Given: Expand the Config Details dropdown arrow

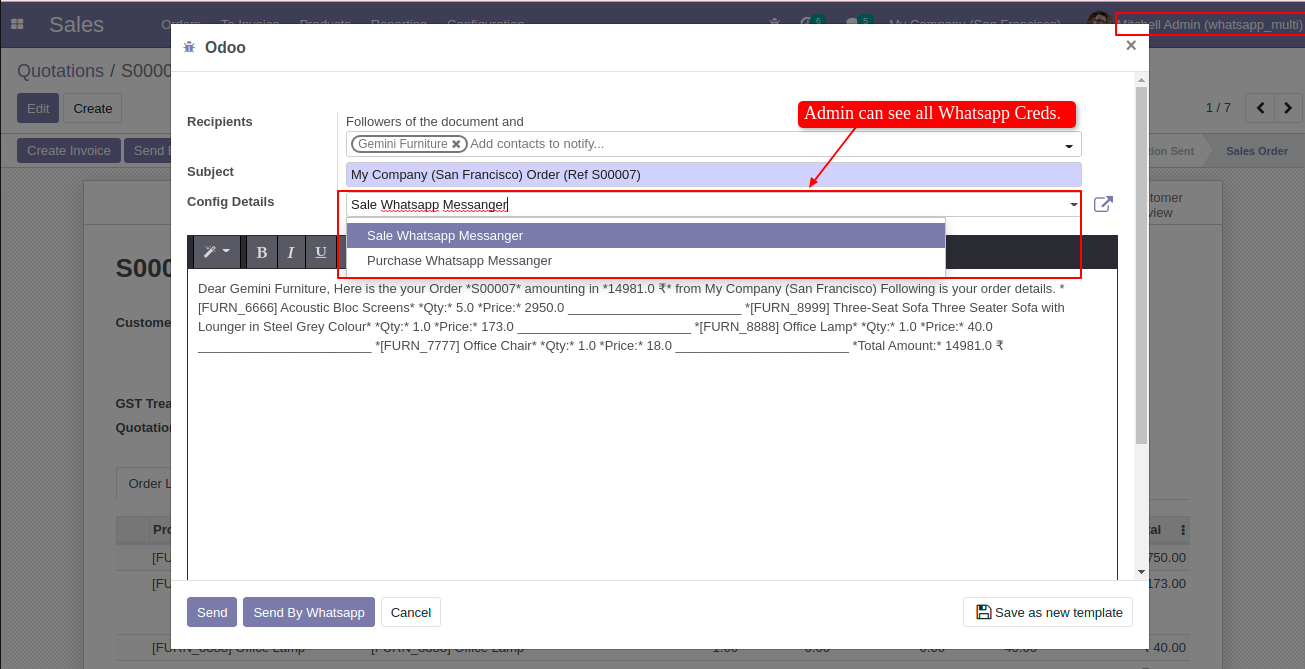Looking at the screenshot, I should [x=1074, y=205].
